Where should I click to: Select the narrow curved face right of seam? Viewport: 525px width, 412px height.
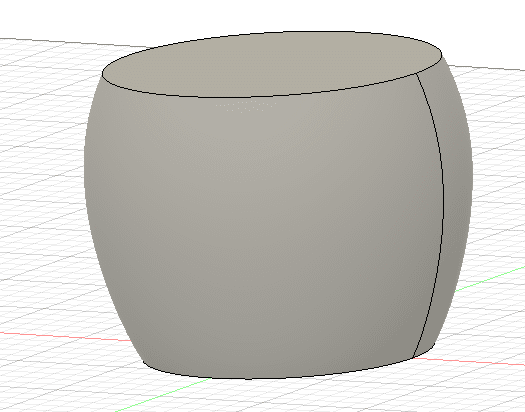pos(457,201)
